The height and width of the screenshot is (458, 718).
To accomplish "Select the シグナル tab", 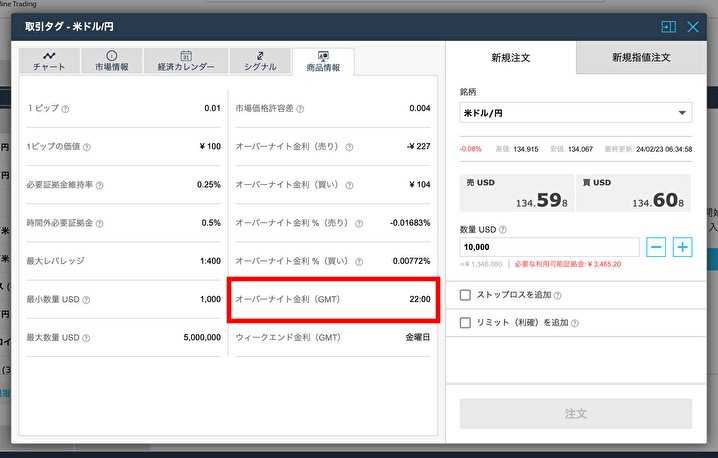I will tap(260, 61).
